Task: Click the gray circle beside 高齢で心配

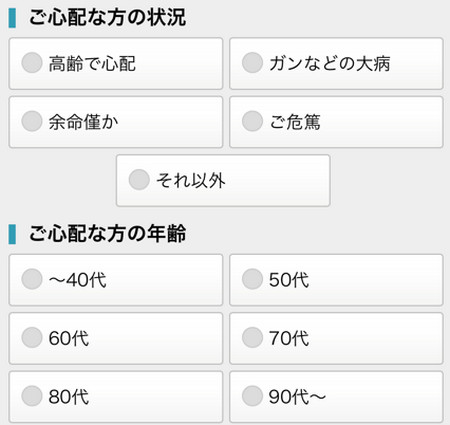Action: 32,62
